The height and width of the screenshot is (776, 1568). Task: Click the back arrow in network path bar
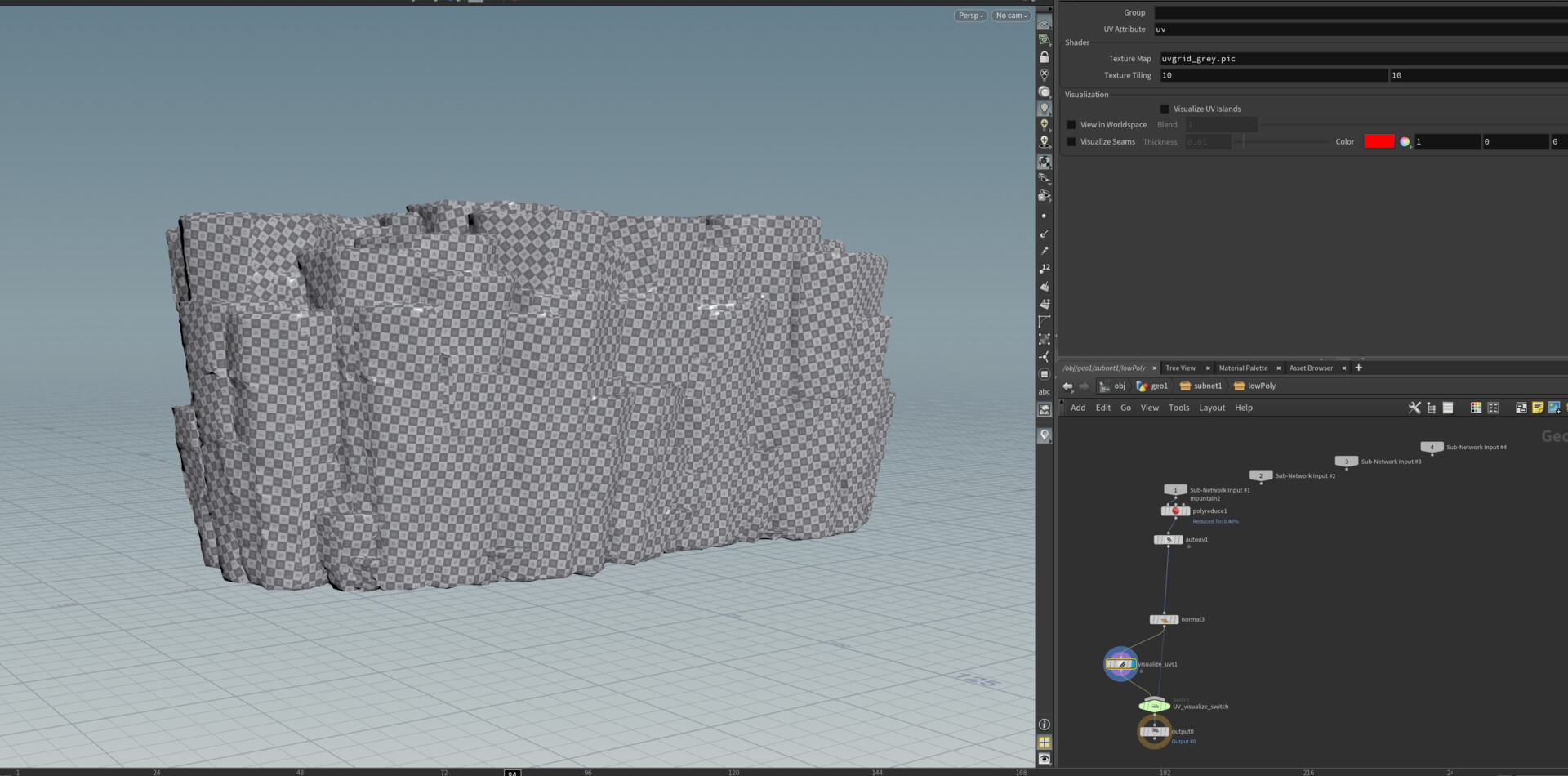point(1067,386)
